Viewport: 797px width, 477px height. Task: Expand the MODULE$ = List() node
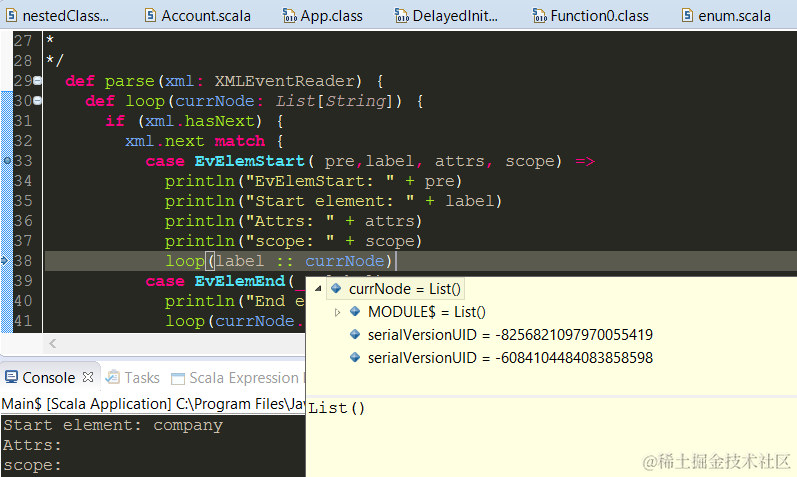(x=337, y=312)
